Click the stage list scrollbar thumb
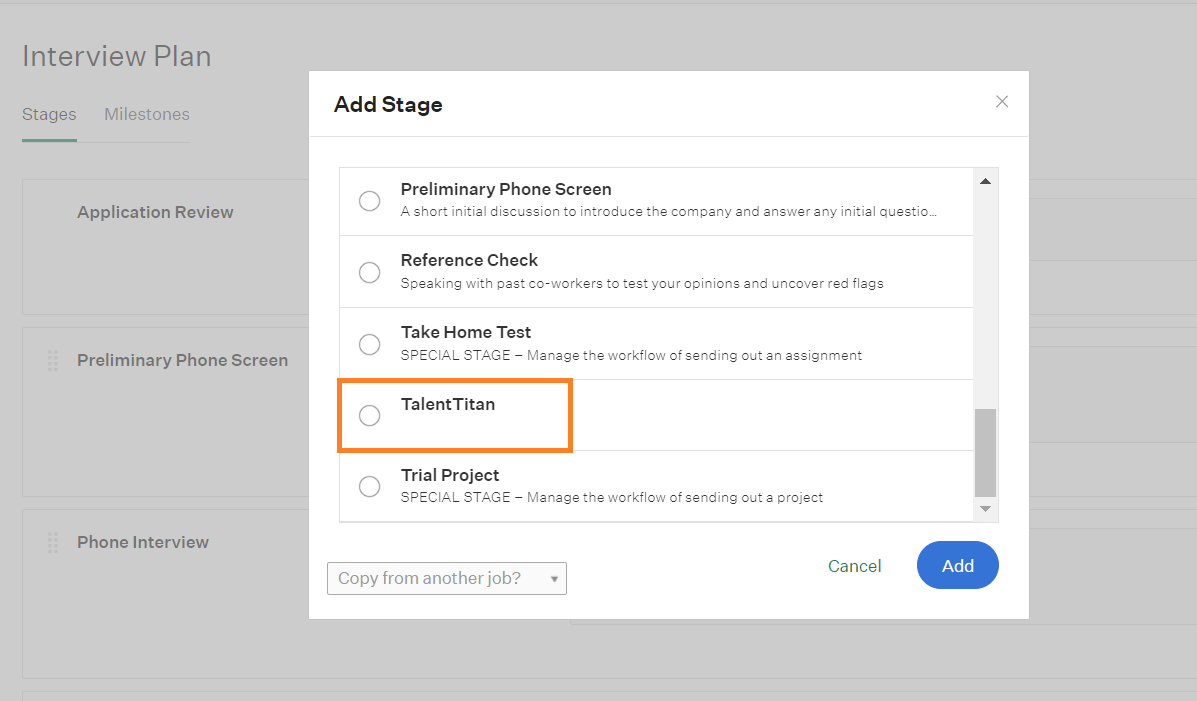The image size is (1197, 701). (x=985, y=453)
